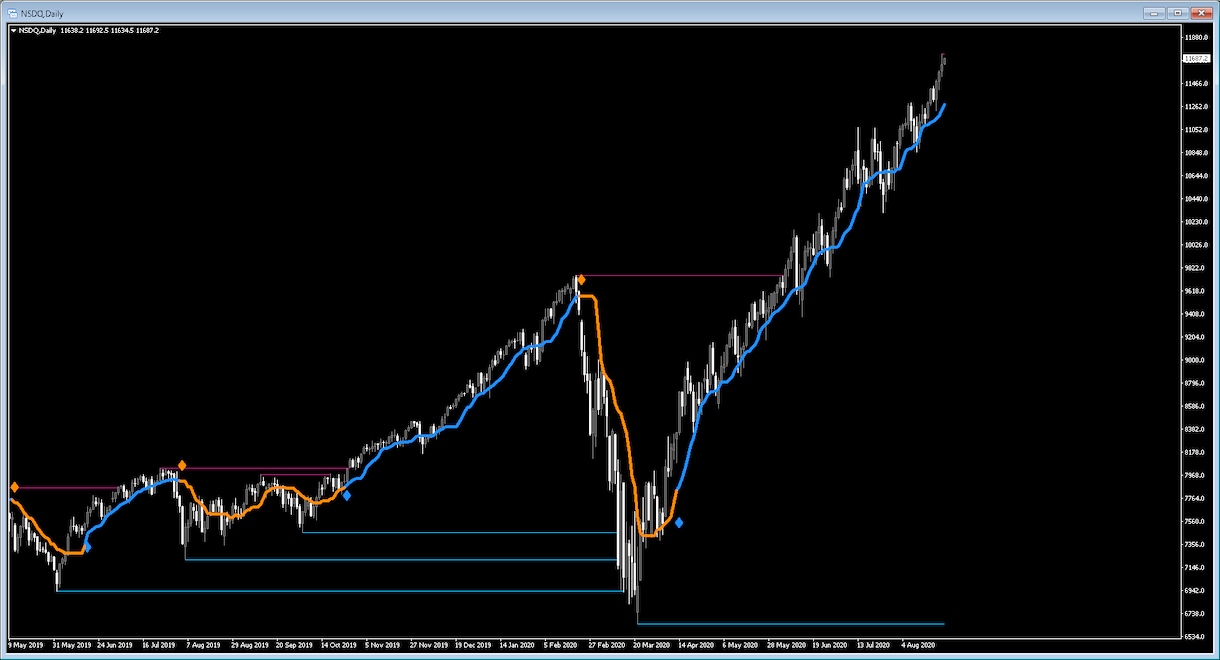
Task: Click the 11880.0 price axis label
Action: [x=1197, y=38]
